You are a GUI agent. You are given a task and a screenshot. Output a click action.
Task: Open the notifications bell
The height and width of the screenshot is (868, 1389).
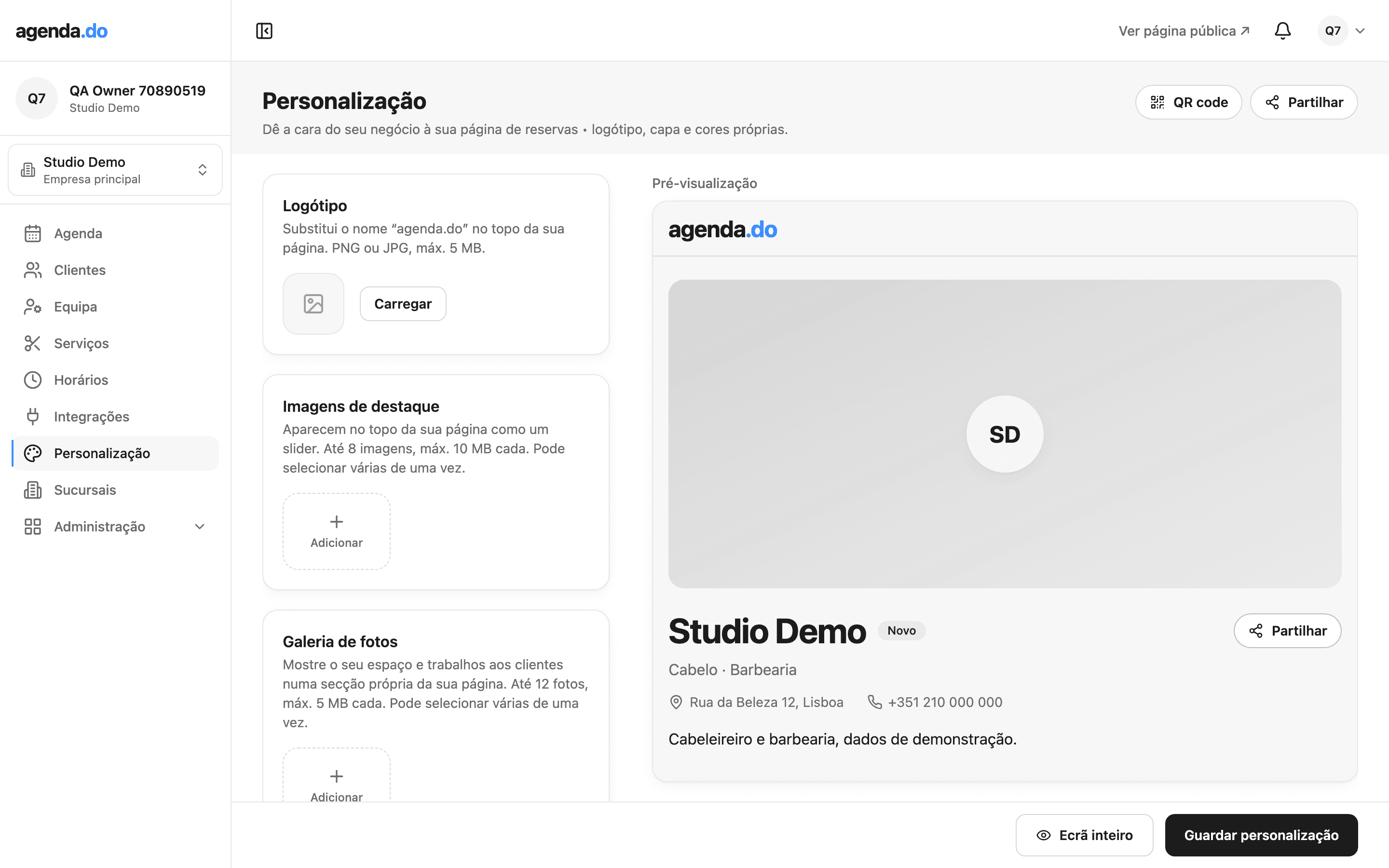(x=1282, y=30)
